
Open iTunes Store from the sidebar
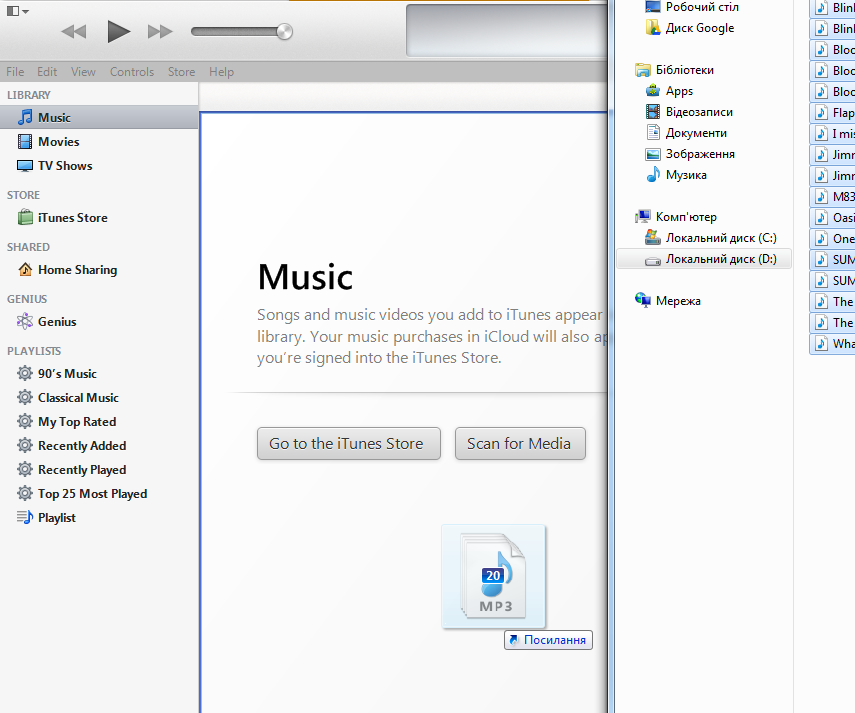pyautogui.click(x=72, y=218)
